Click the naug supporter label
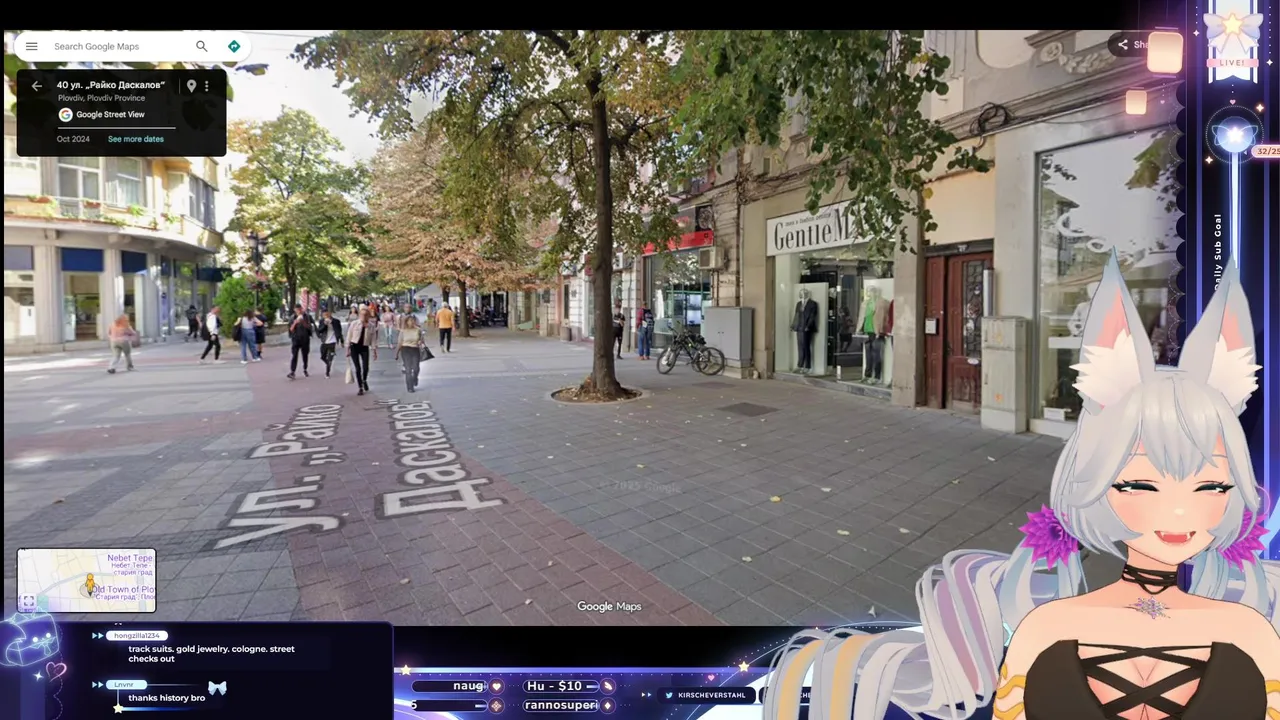The width and height of the screenshot is (1280, 720). pyautogui.click(x=468, y=686)
